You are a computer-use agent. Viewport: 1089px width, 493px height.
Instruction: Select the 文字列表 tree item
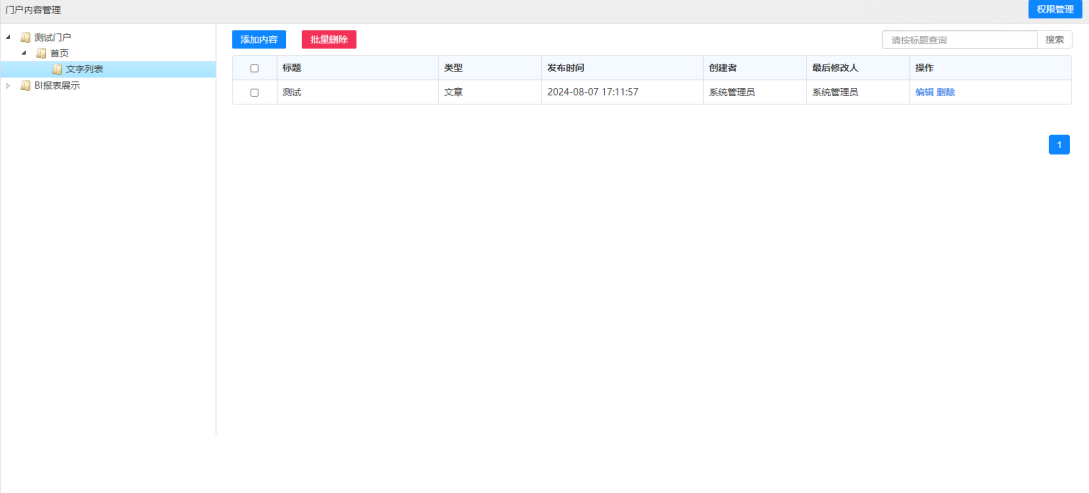(84, 69)
